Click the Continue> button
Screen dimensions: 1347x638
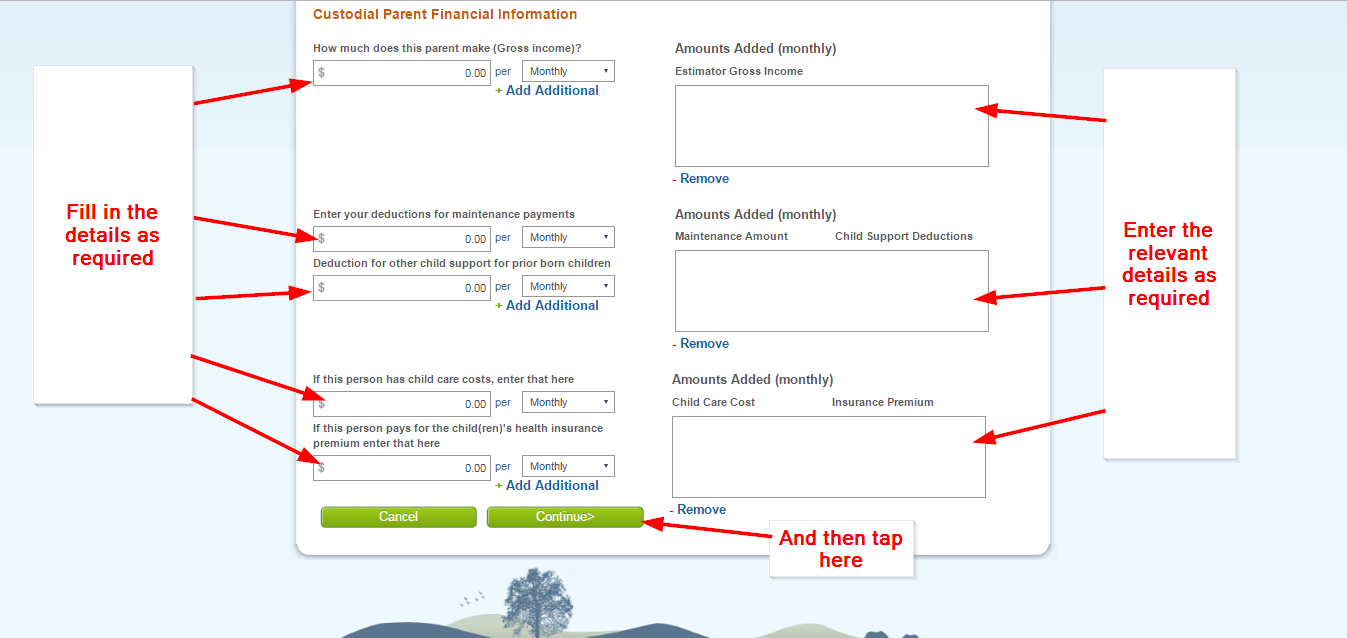pos(565,517)
